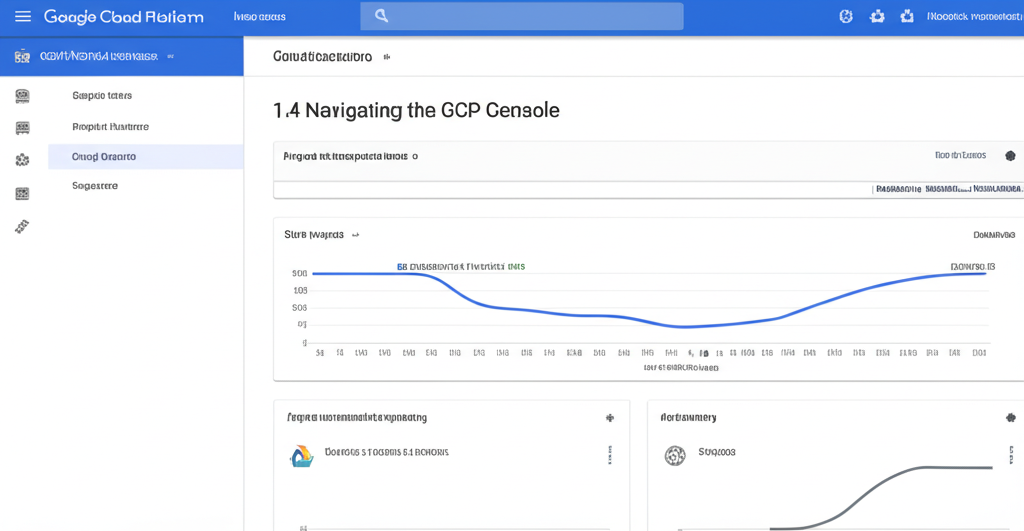The width and height of the screenshot is (1024, 531).
Task: Click the gear icon on bottom-right card
Action: pyautogui.click(x=1010, y=417)
